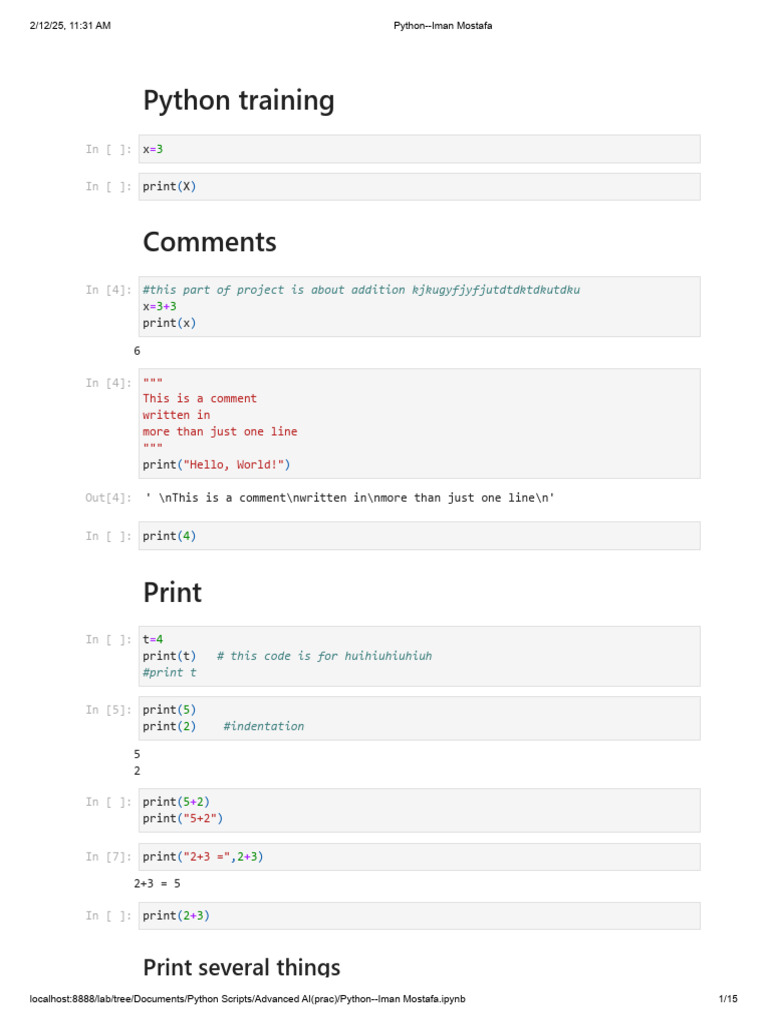768x1024 pixels.
Task: Click the x=3 code cell
Action: tap(419, 149)
